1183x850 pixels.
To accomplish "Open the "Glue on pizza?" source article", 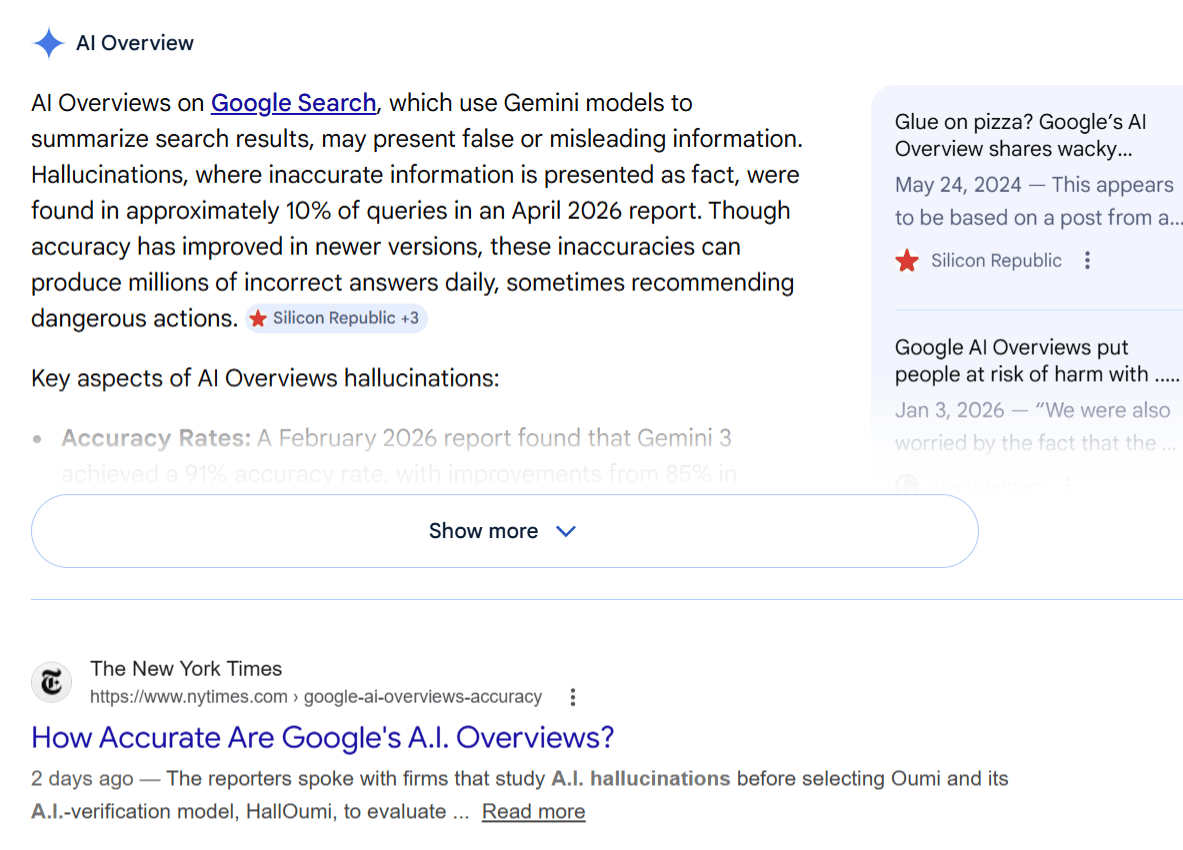I will tap(1020, 135).
